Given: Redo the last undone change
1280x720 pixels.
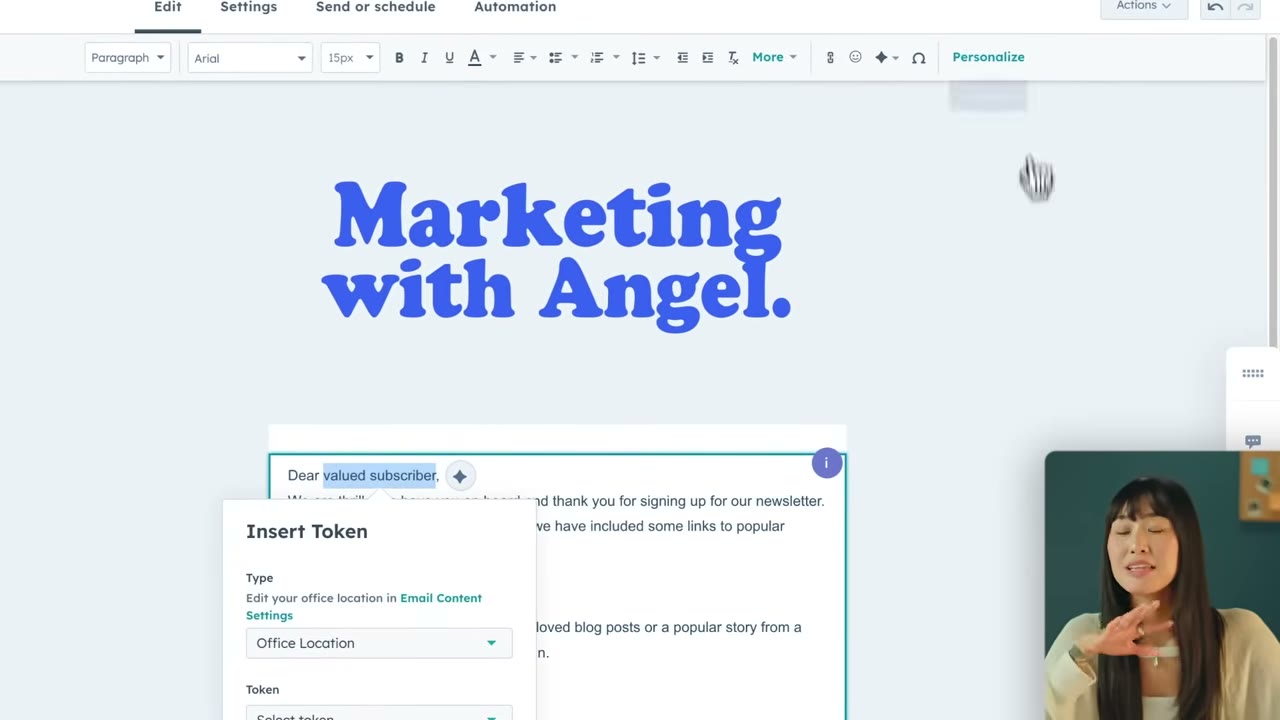Looking at the screenshot, I should (x=1245, y=7).
